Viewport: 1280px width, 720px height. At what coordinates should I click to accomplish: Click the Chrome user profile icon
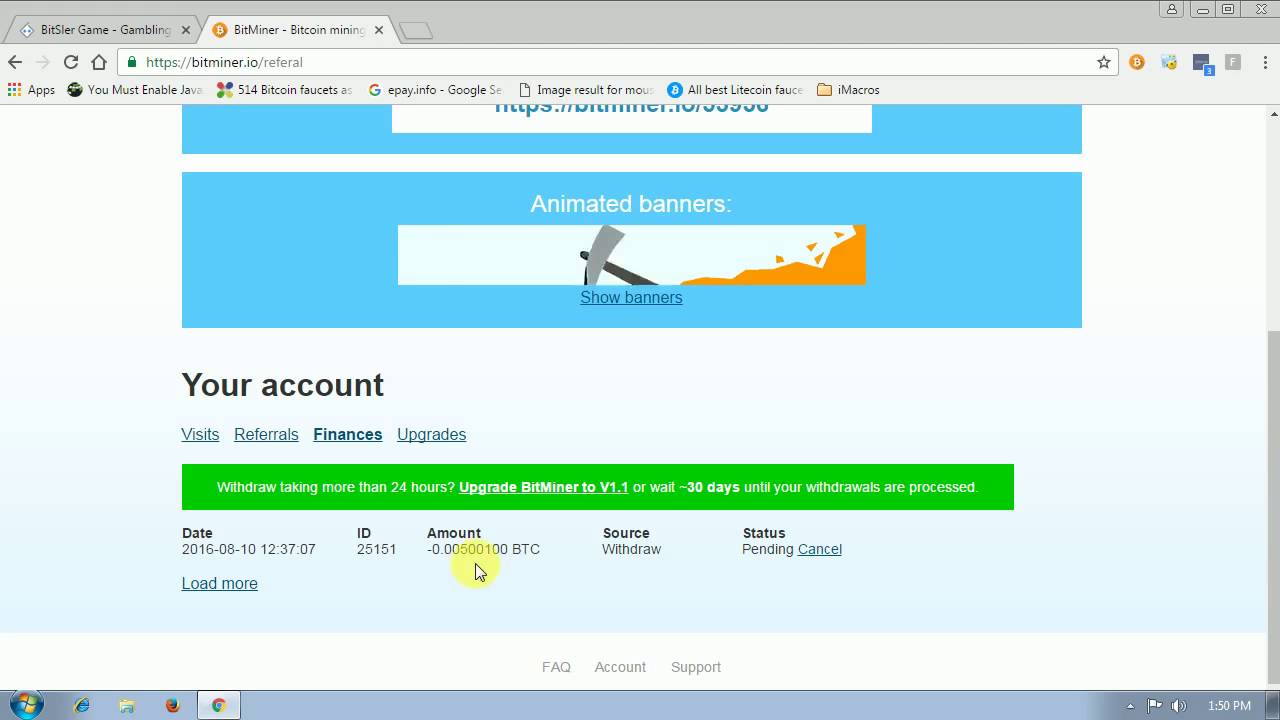click(1172, 9)
